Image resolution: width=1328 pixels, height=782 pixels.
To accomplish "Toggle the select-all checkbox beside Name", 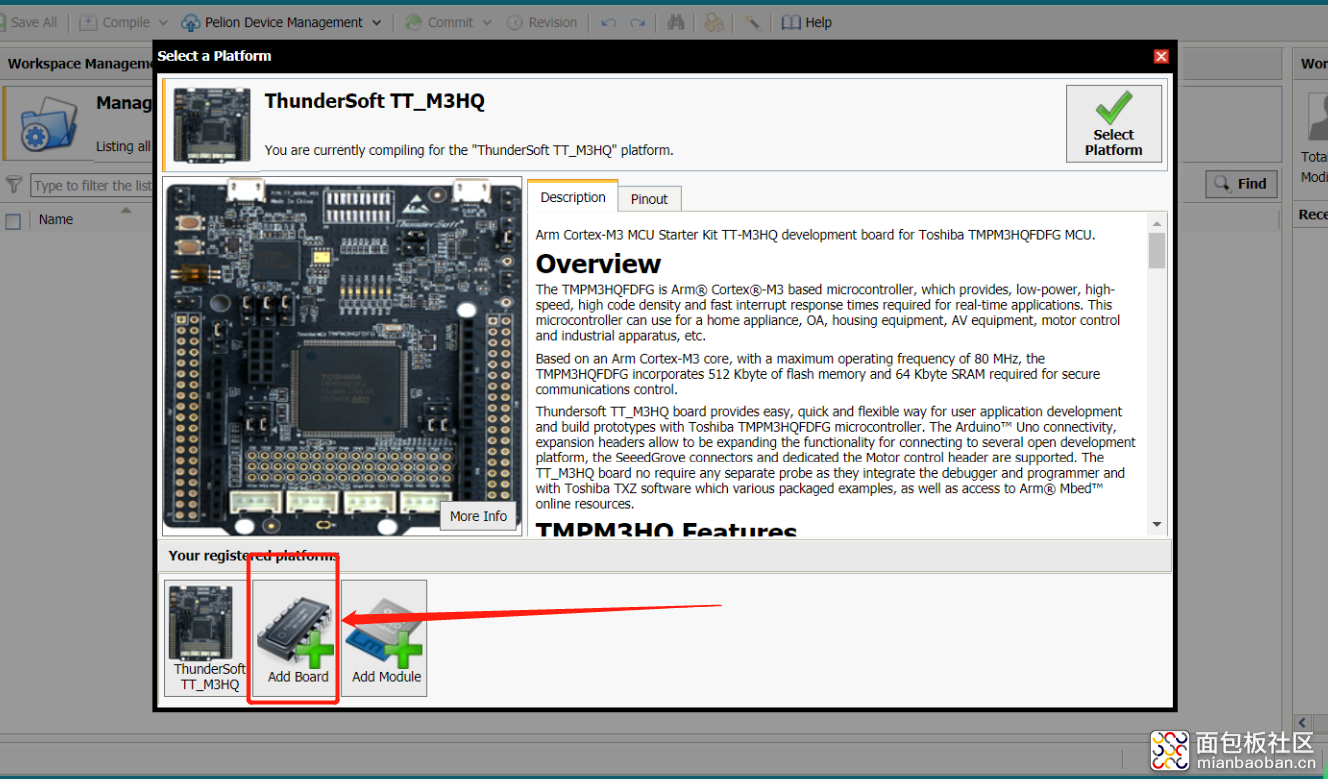I will 13,221.
